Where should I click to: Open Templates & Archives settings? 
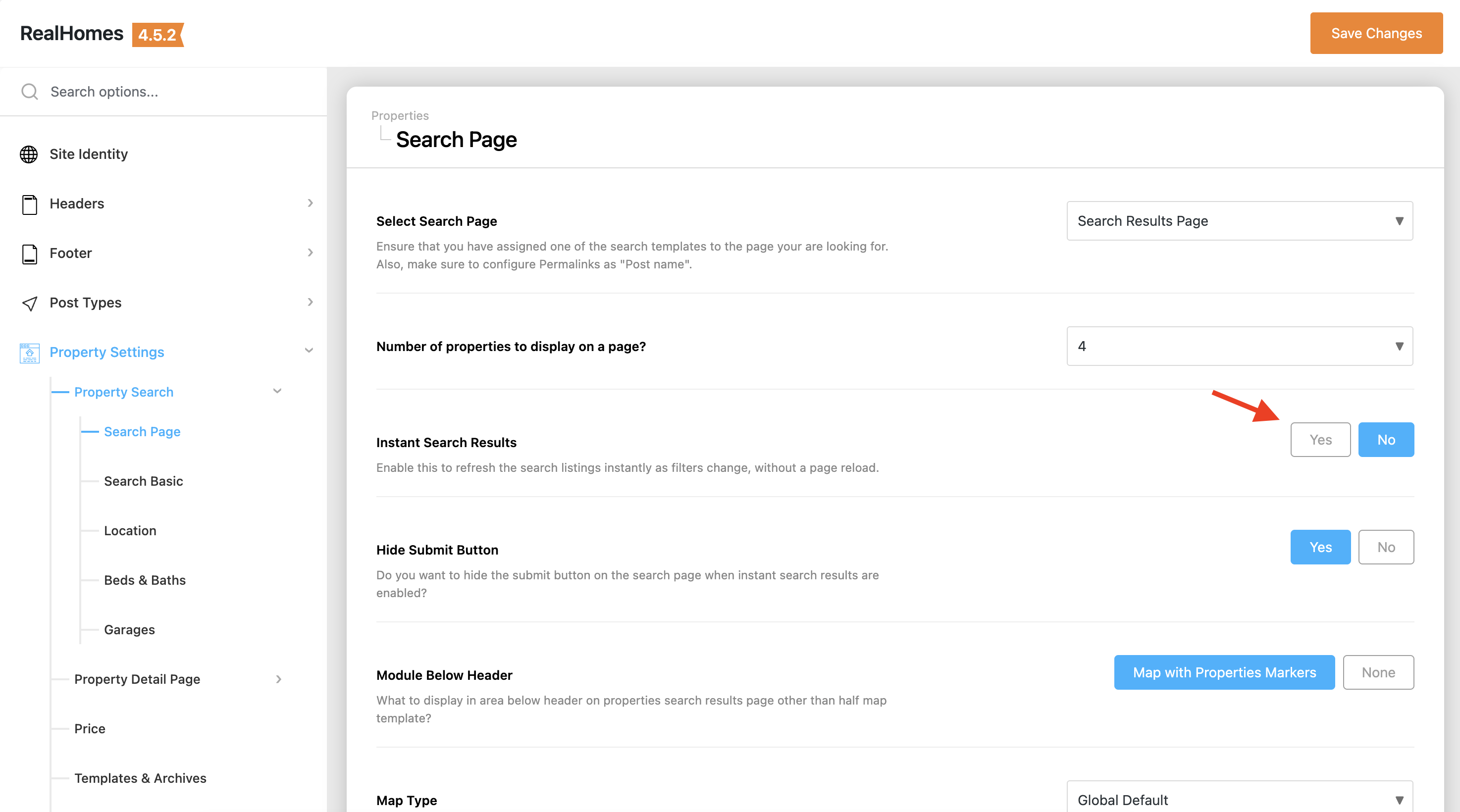tap(141, 778)
